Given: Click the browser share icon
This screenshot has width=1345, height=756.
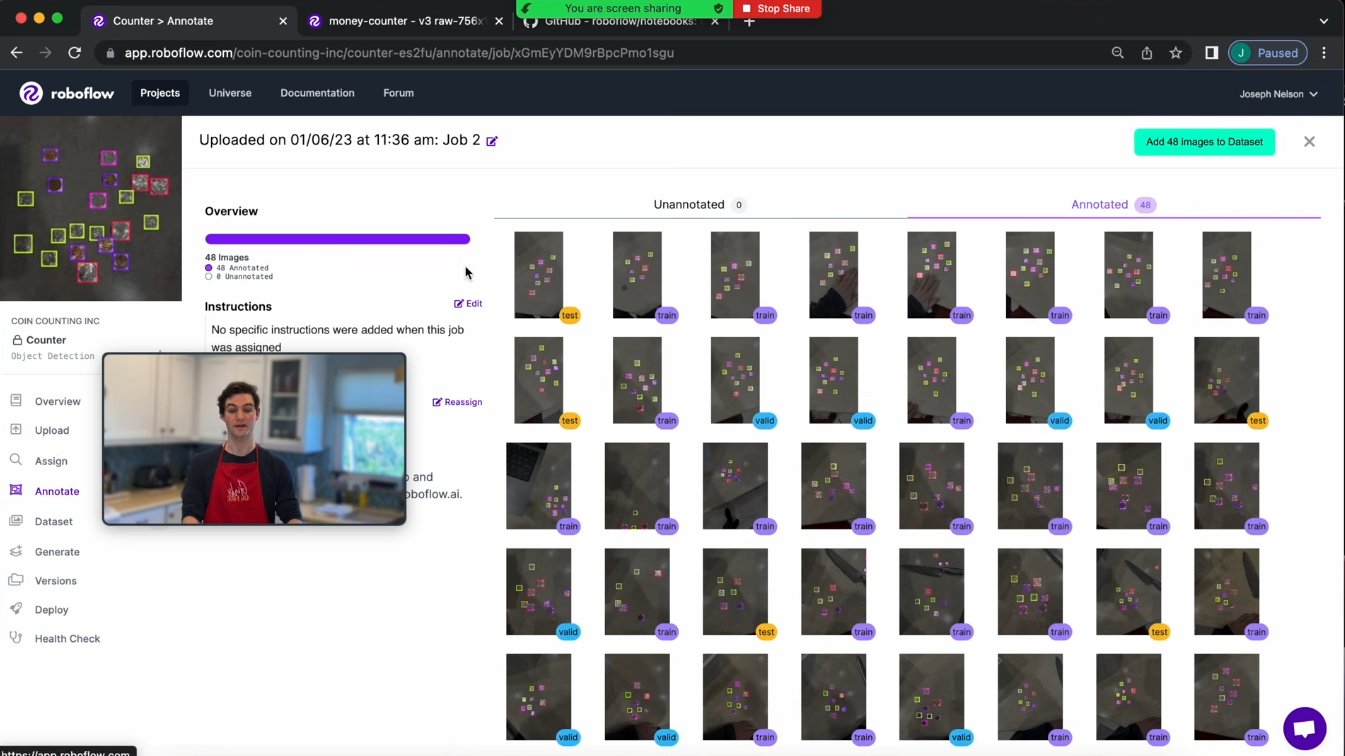Looking at the screenshot, I should point(1147,53).
